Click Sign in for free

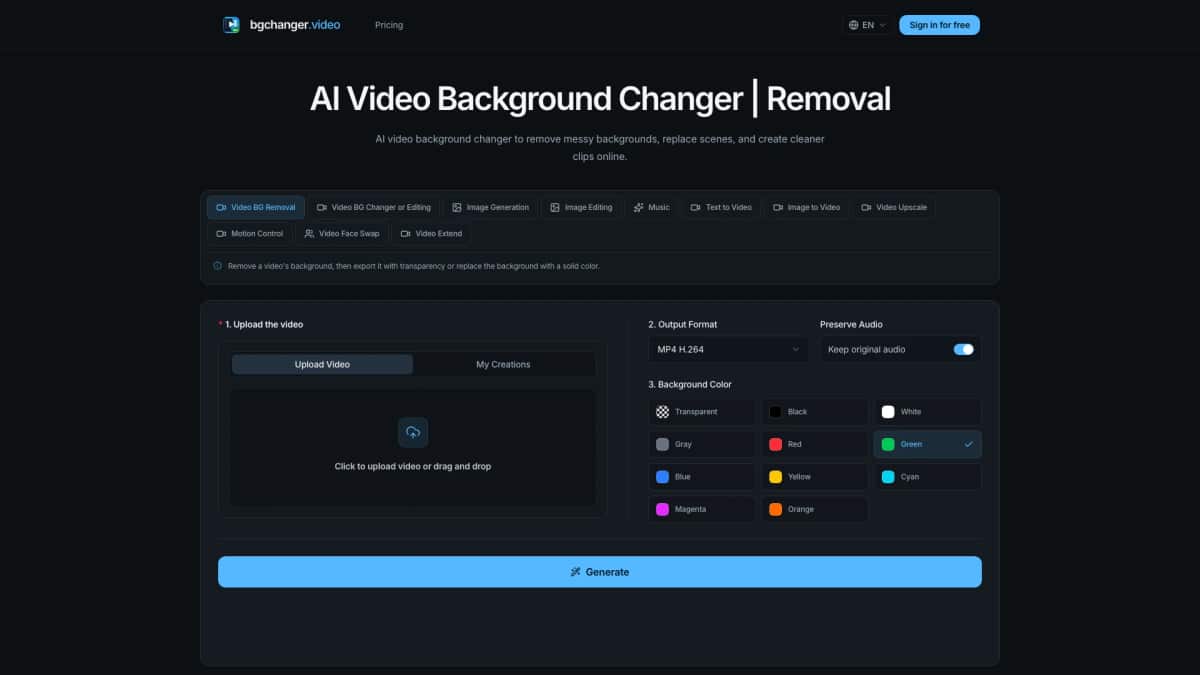(x=939, y=25)
